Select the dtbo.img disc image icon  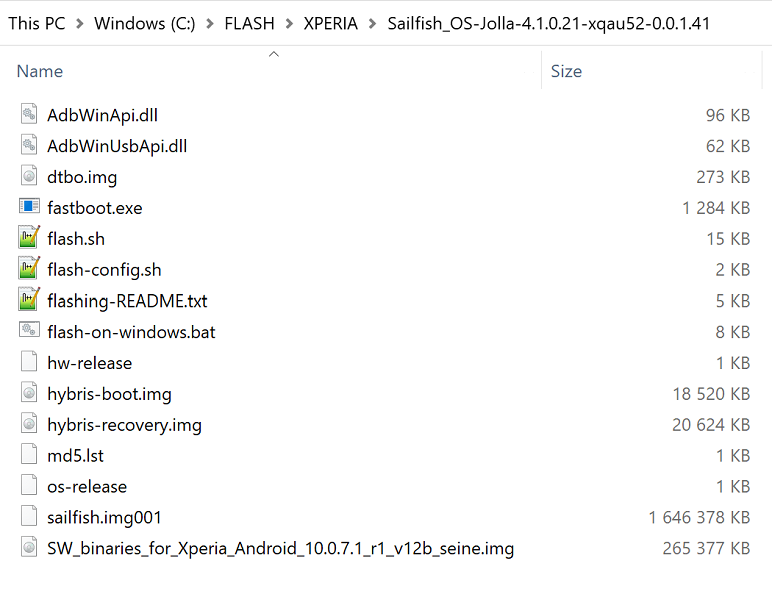(x=29, y=177)
